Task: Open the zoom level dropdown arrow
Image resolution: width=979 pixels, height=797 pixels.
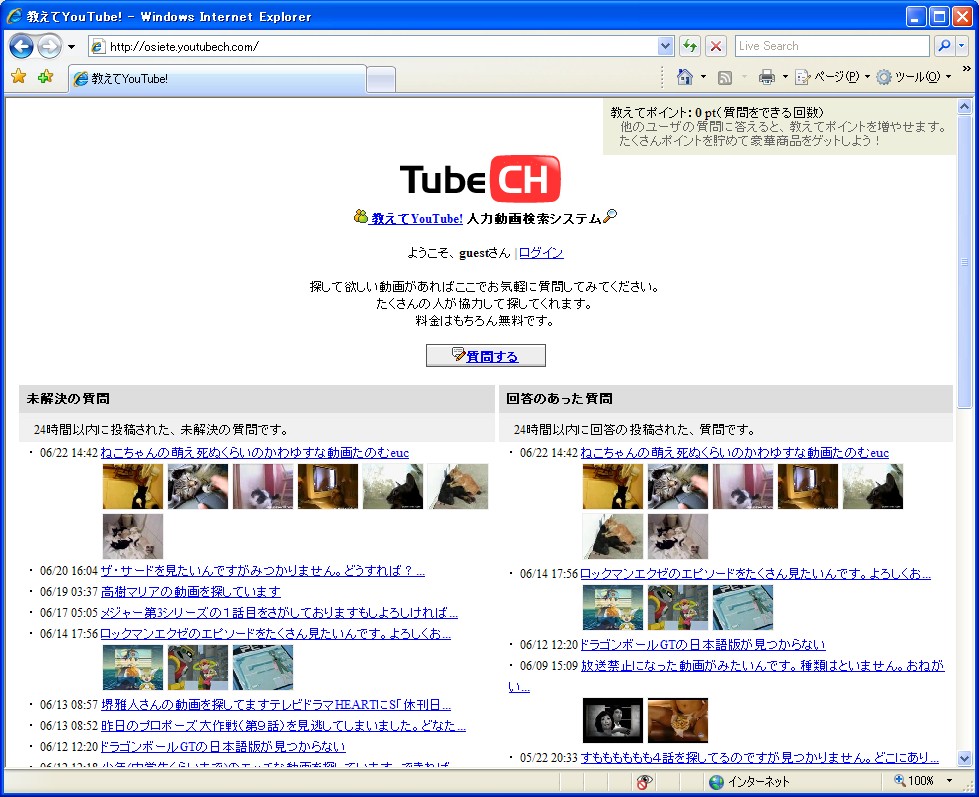Action: tap(950, 781)
